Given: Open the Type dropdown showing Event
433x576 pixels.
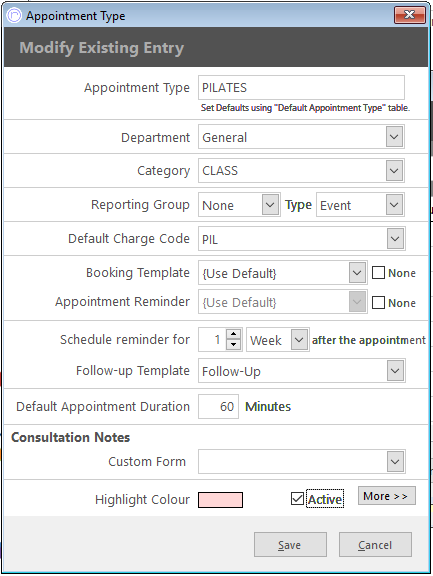Looking at the screenshot, I should (394, 205).
